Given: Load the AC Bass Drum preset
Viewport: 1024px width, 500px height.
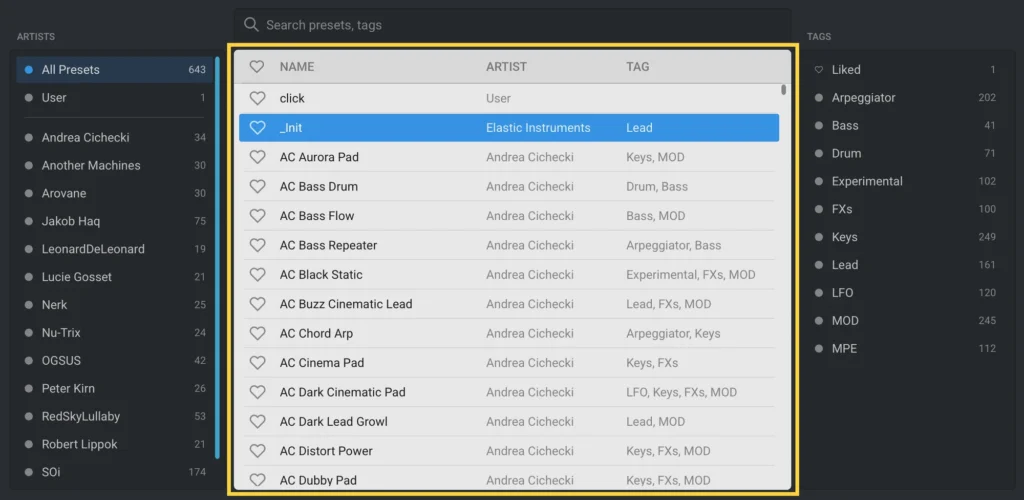Looking at the screenshot, I should (x=319, y=187).
